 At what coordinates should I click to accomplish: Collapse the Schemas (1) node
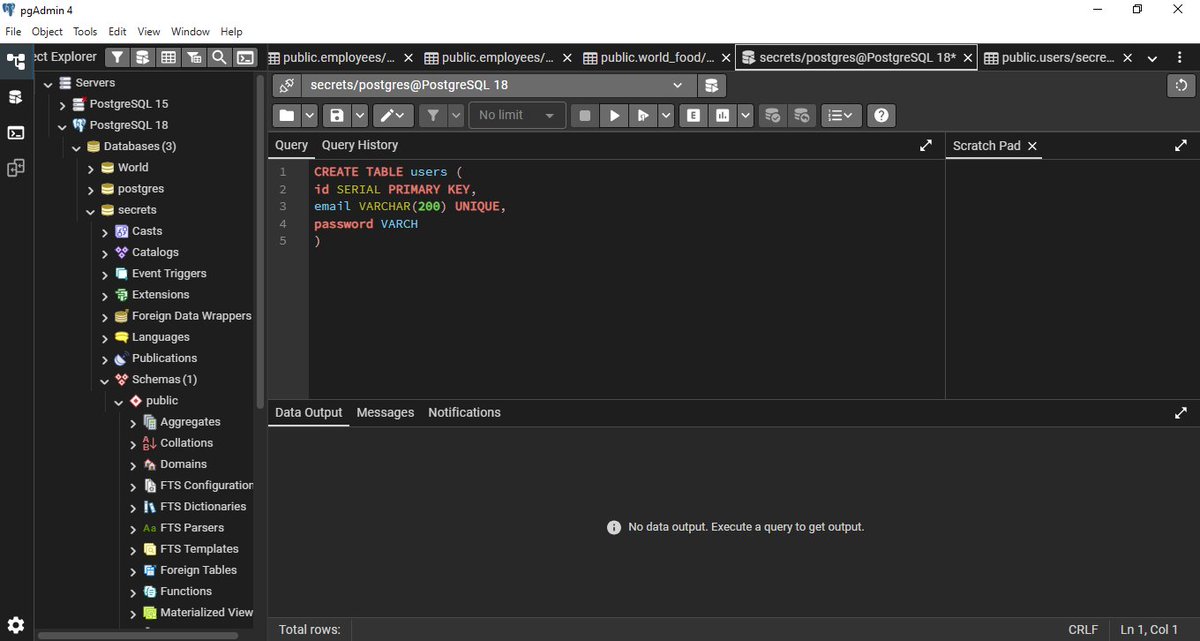click(105, 380)
